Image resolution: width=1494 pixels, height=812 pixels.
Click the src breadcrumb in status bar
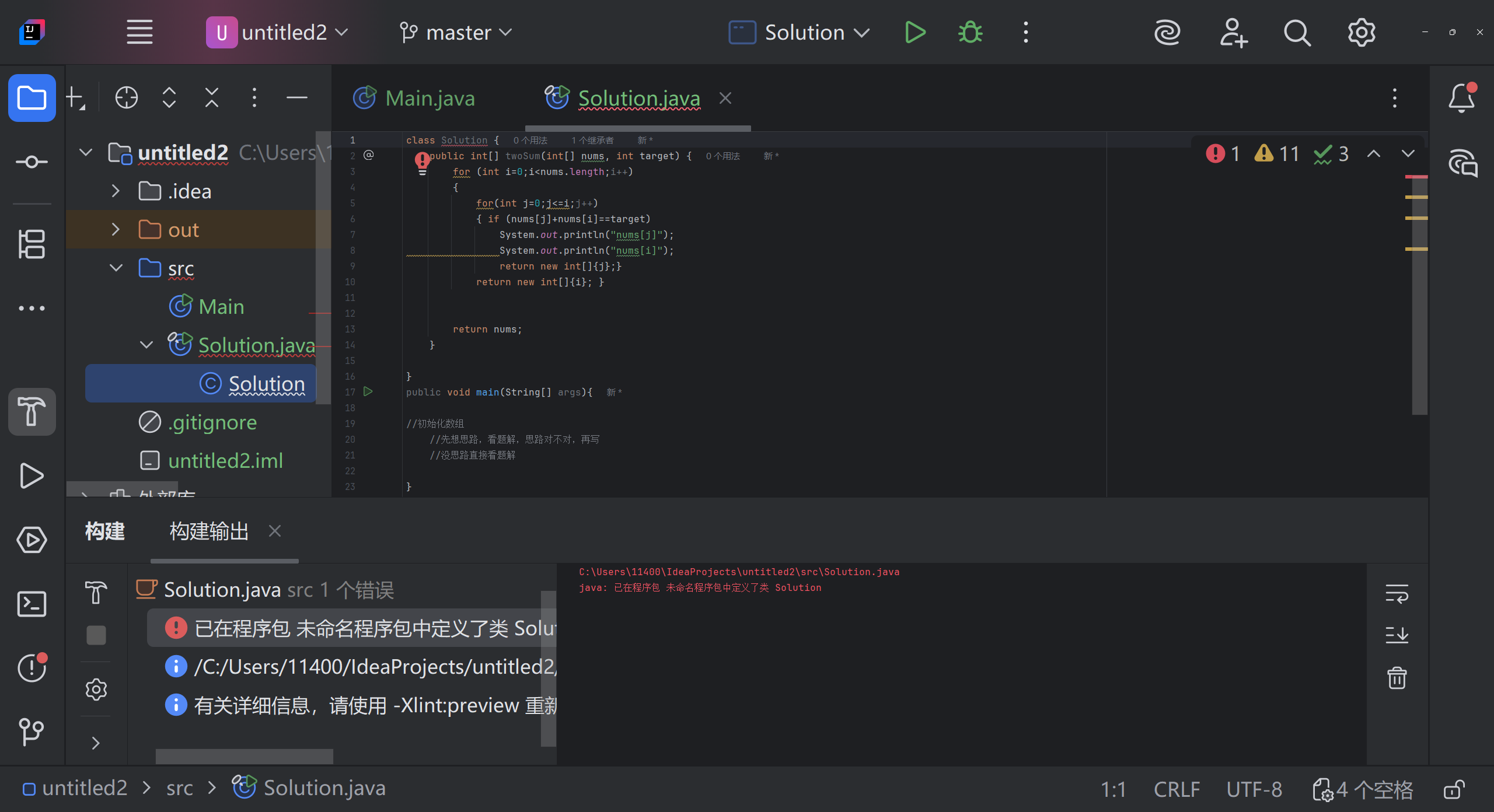coord(179,789)
